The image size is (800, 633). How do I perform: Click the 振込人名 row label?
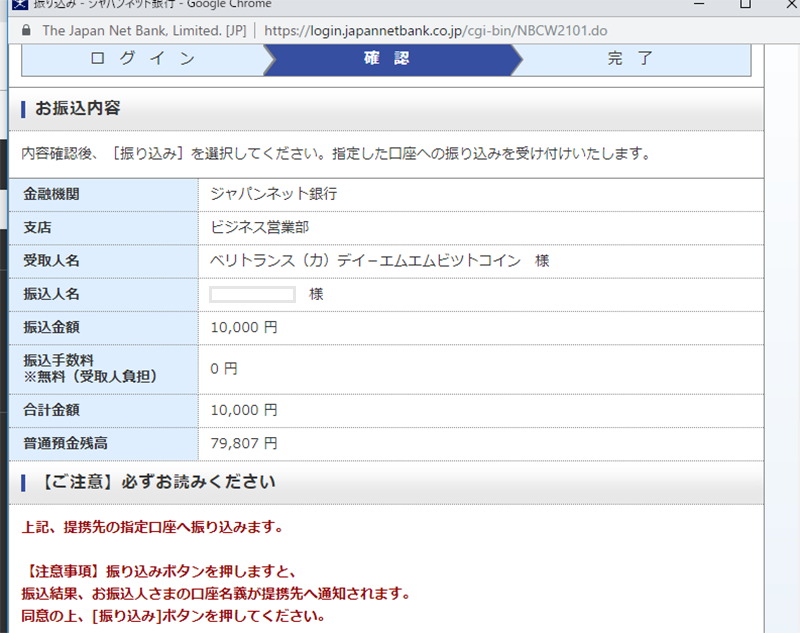point(52,294)
